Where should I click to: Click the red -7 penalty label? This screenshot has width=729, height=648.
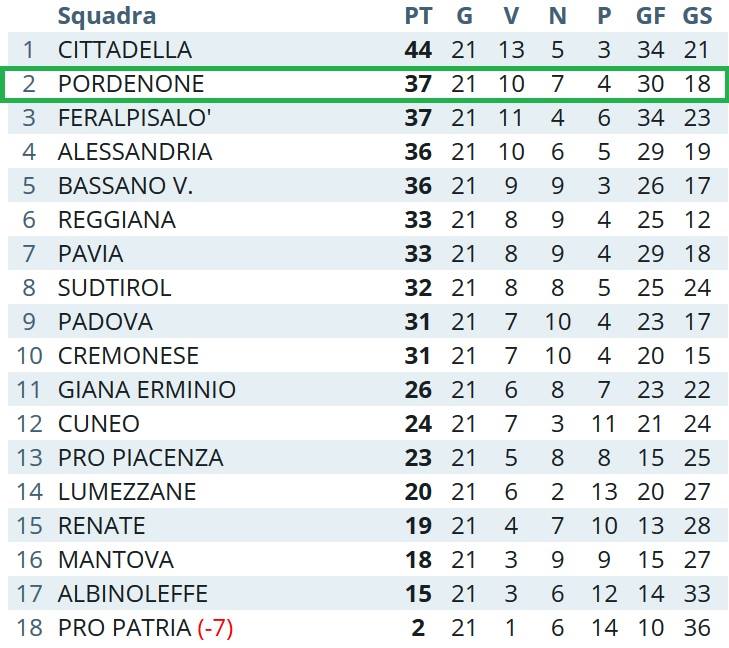pos(215,628)
